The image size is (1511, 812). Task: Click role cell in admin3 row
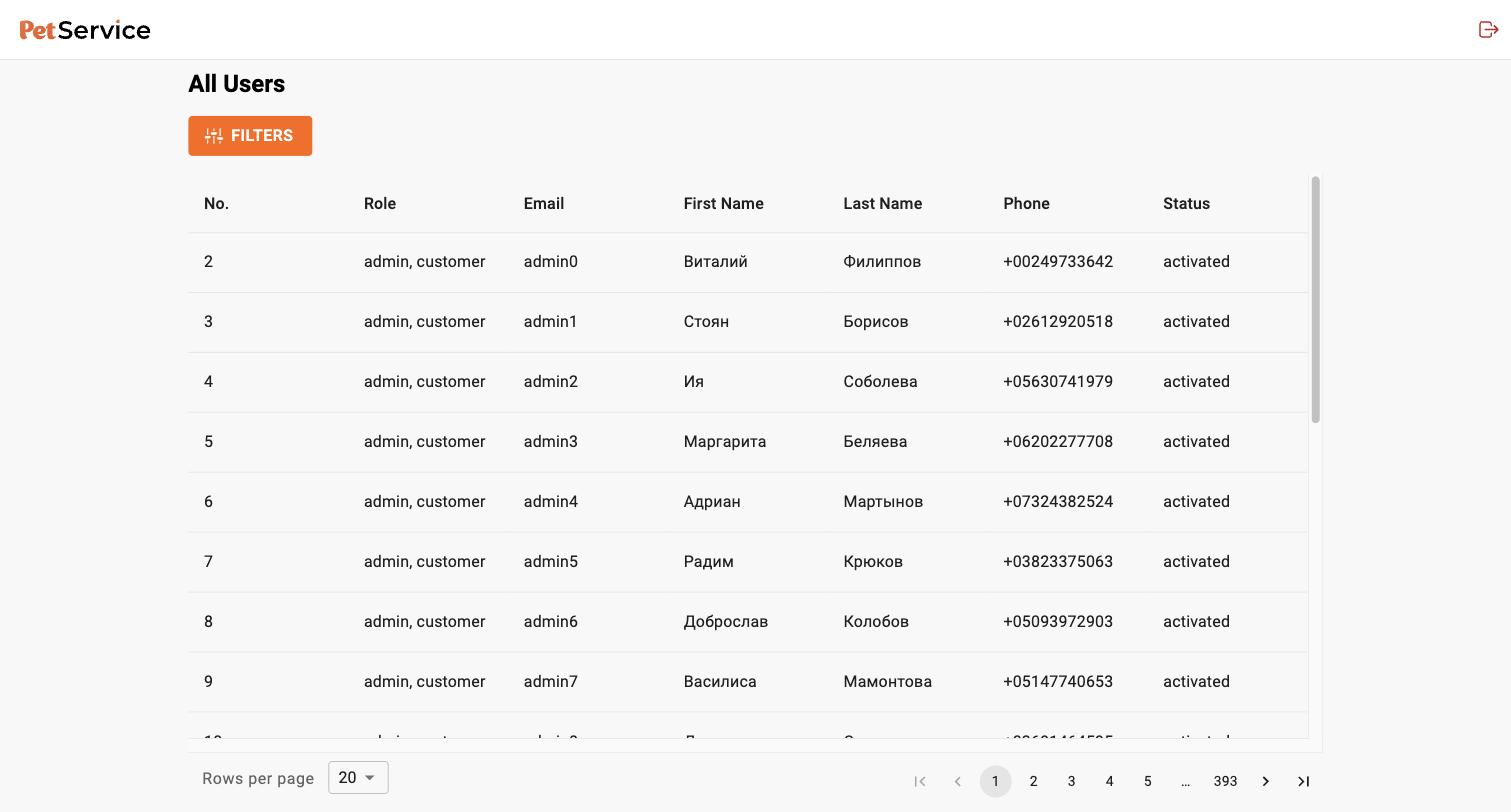point(425,441)
